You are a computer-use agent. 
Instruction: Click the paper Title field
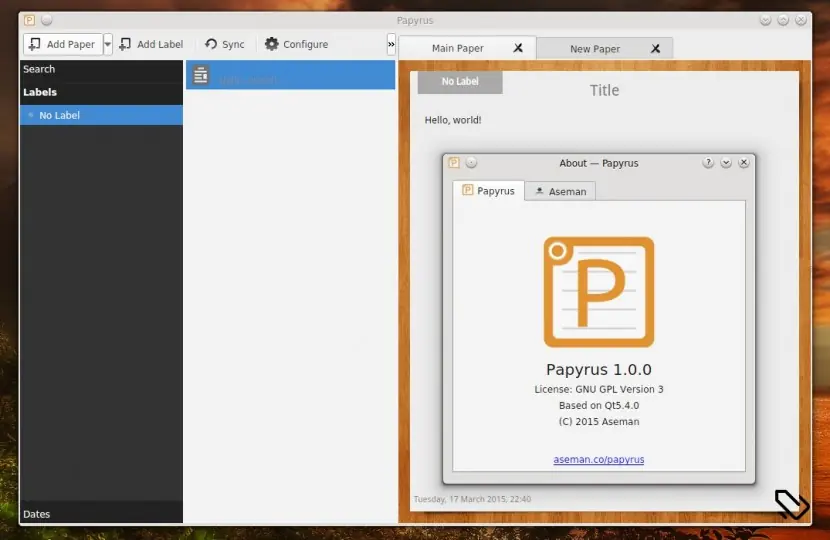(605, 91)
